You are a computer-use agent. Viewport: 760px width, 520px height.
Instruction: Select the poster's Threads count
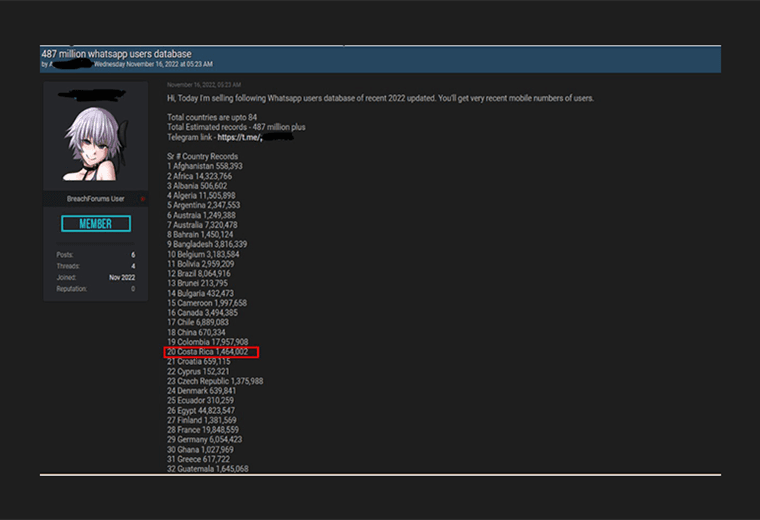pyautogui.click(x=132, y=266)
